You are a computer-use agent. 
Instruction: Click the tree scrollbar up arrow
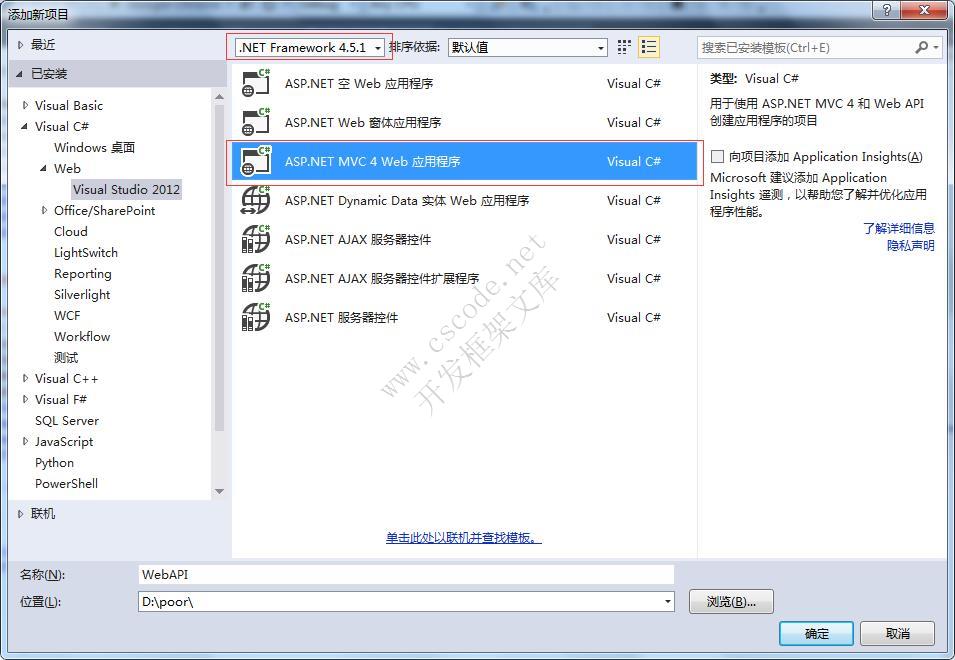[x=219, y=96]
